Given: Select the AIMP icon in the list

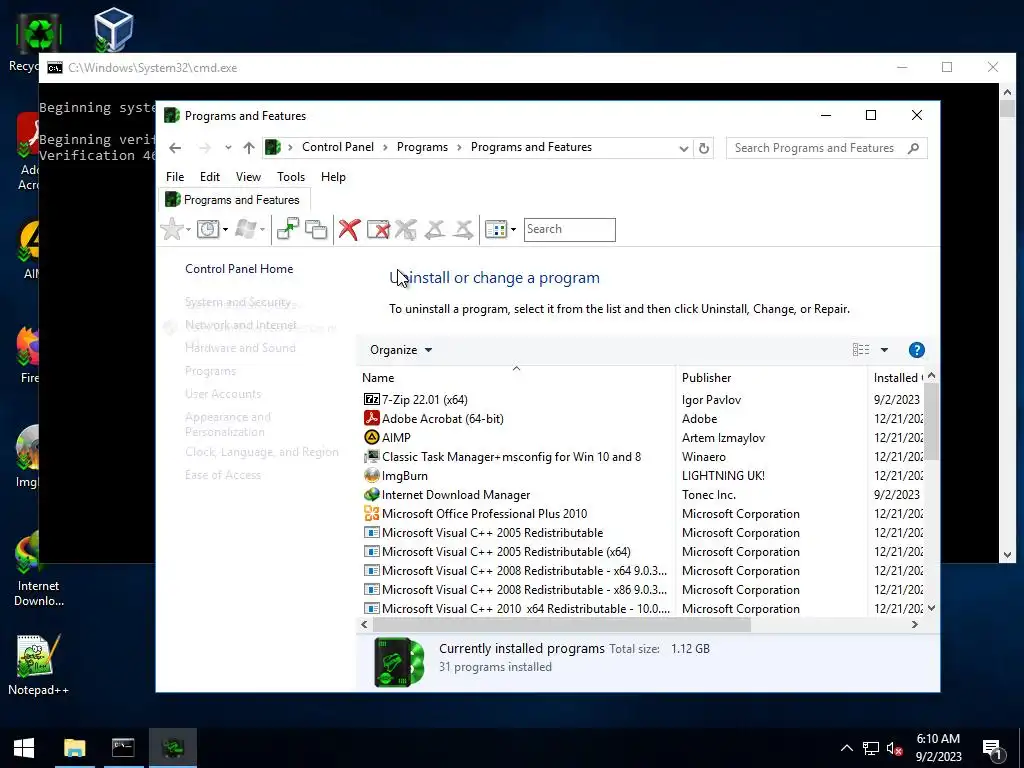Looking at the screenshot, I should coord(372,437).
